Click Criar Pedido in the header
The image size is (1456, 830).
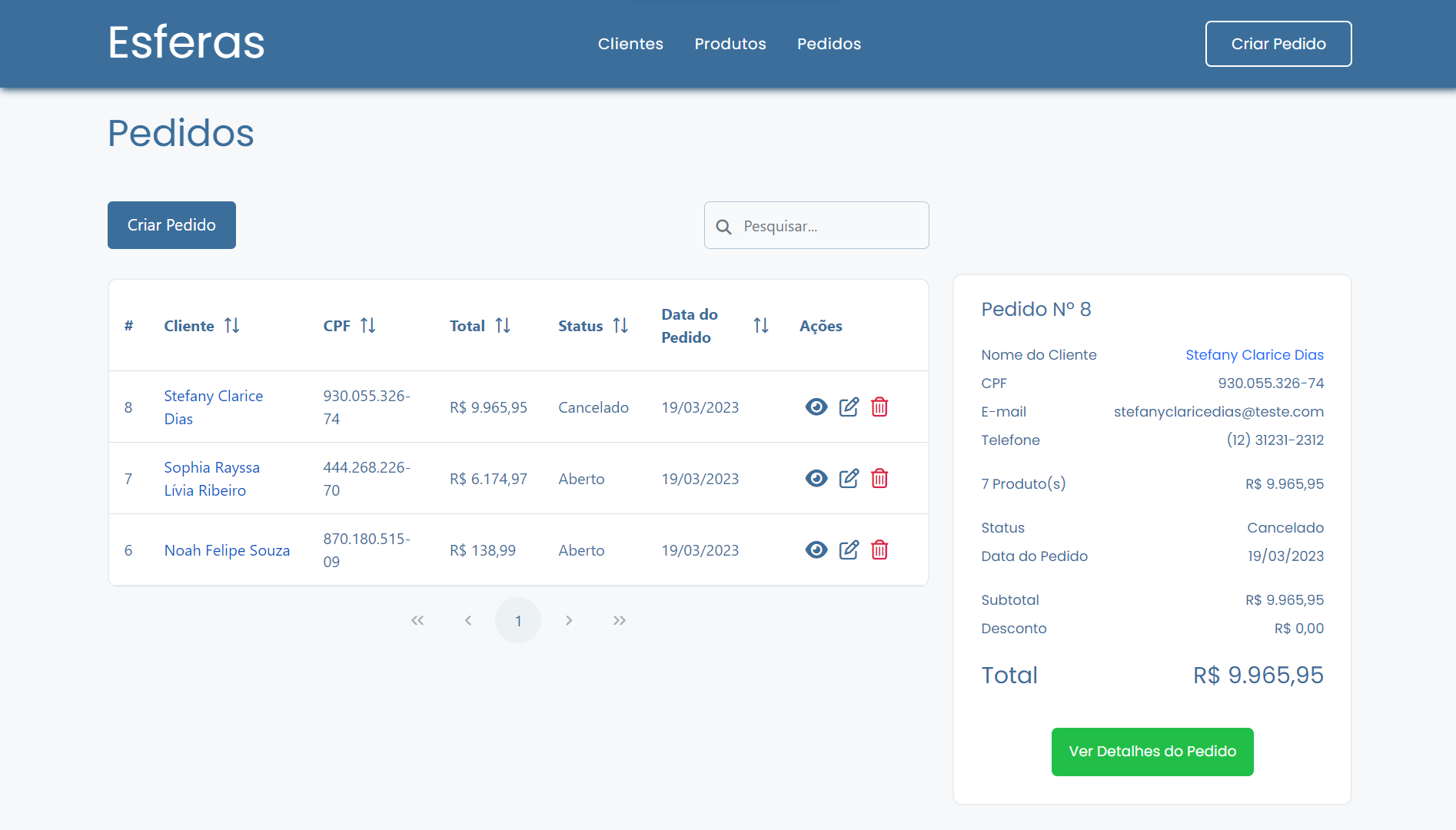click(1278, 44)
